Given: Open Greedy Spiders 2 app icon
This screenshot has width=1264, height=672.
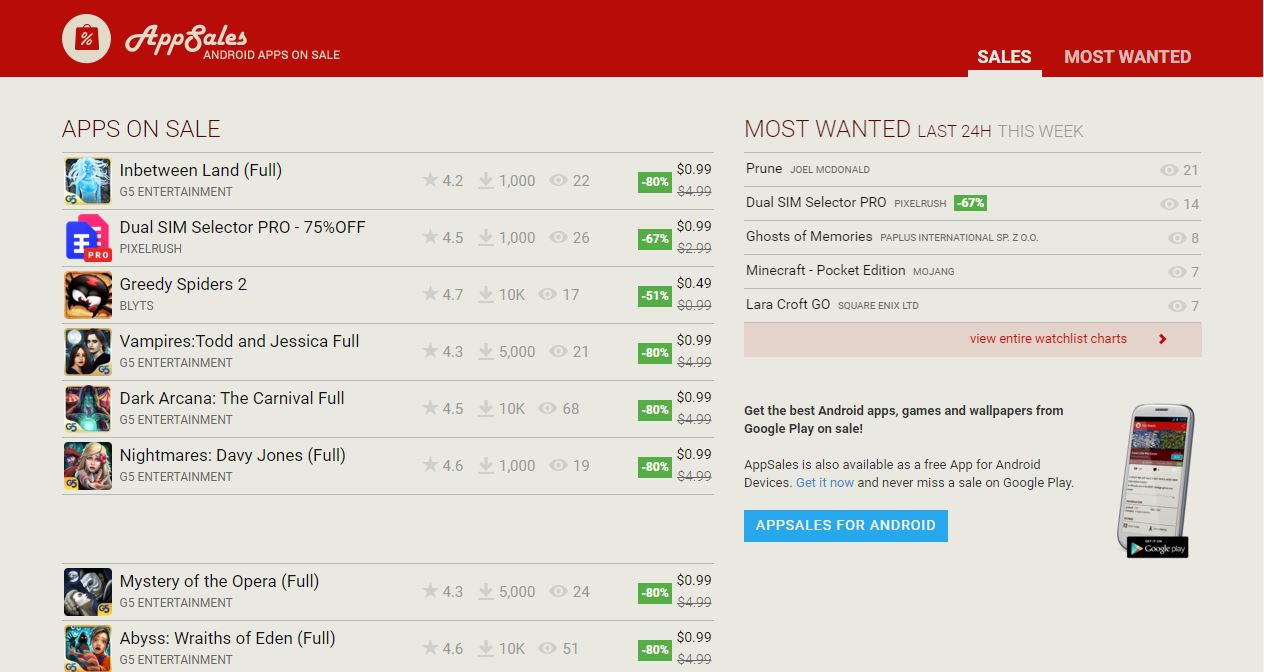Looking at the screenshot, I should pyautogui.click(x=88, y=295).
